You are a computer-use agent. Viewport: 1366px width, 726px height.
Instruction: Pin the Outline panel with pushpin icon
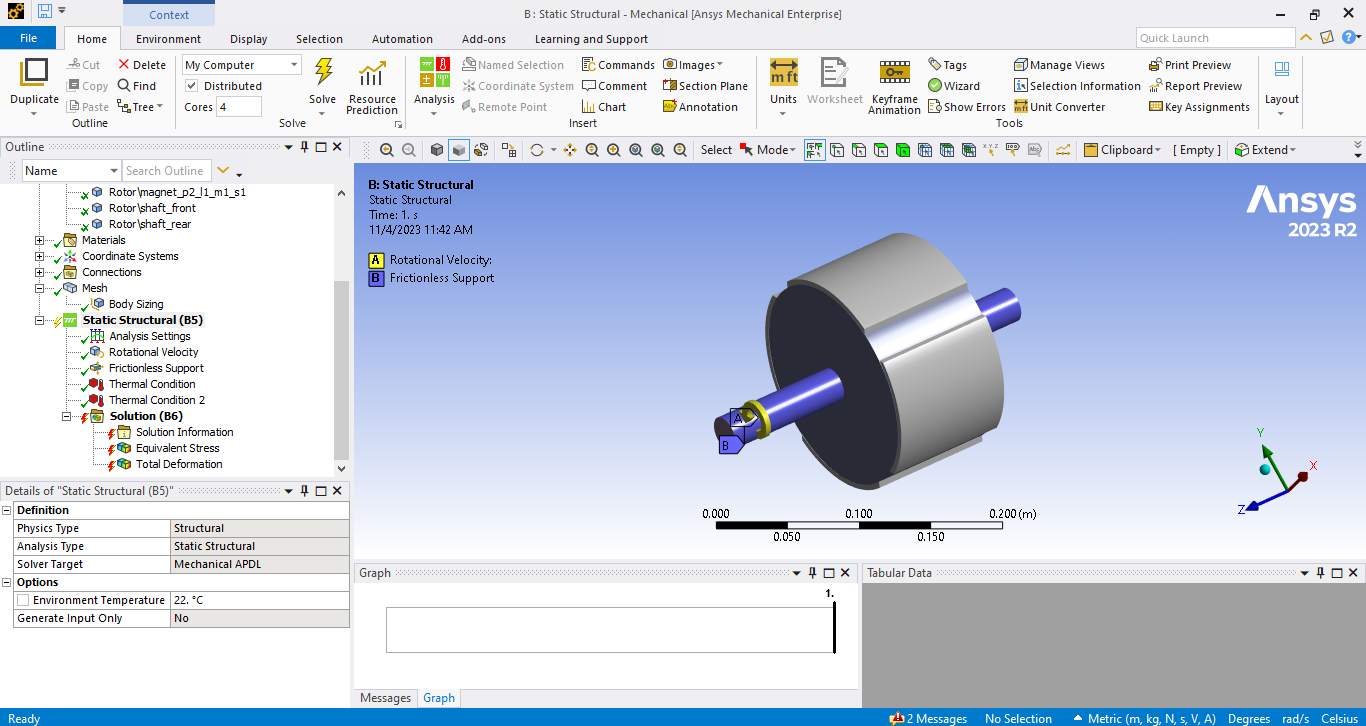point(305,147)
